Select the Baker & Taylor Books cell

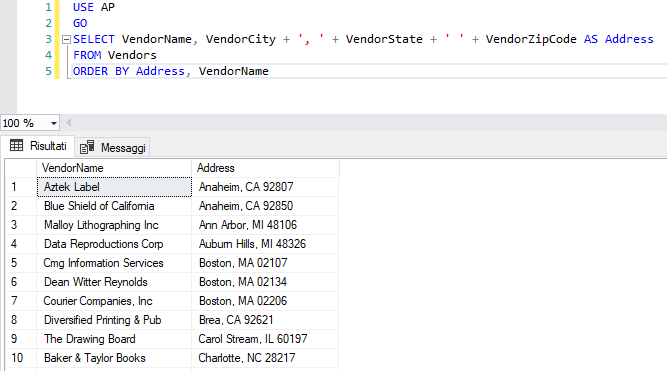tap(114, 358)
